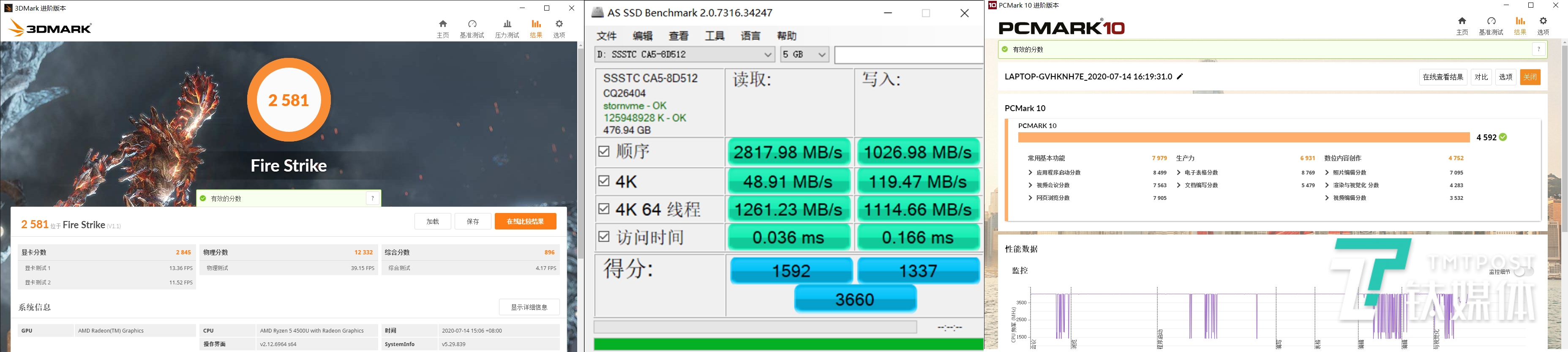Uncheck the 4K test checkbox
Screen dimensions: 1568x352
(x=604, y=180)
